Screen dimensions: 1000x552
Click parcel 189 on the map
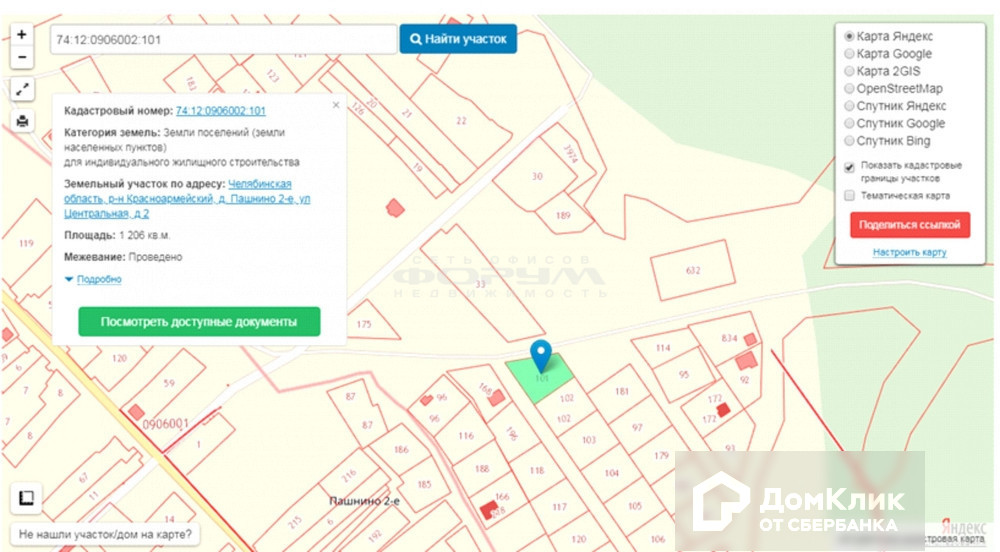[562, 215]
